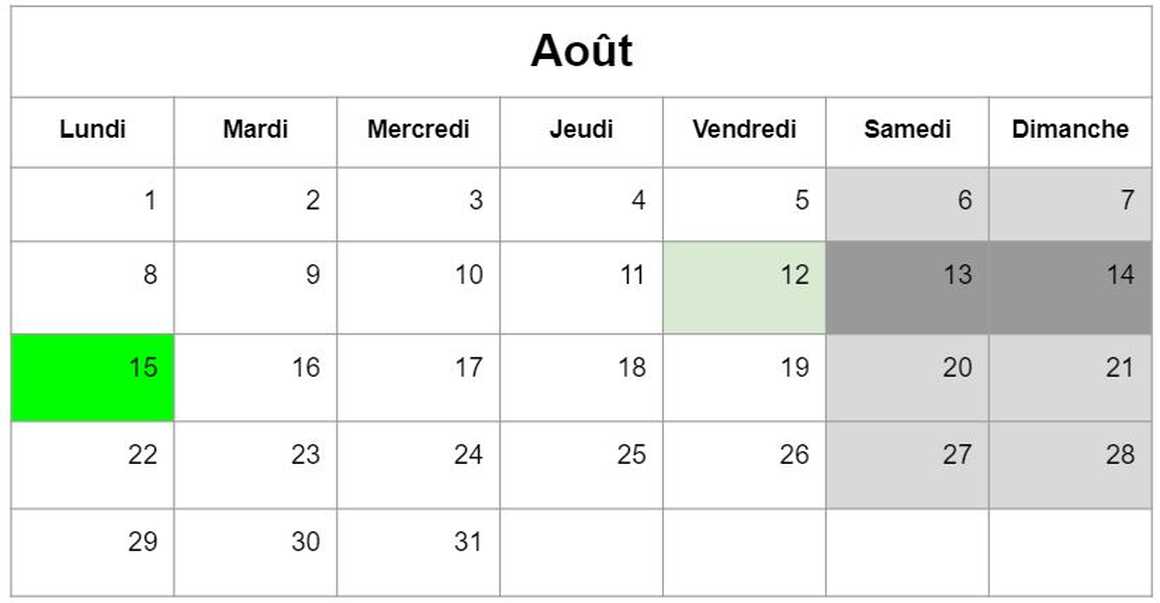Click the cell for August 31
Image resolution: width=1160 pixels, height=603 pixels.
pos(419,553)
